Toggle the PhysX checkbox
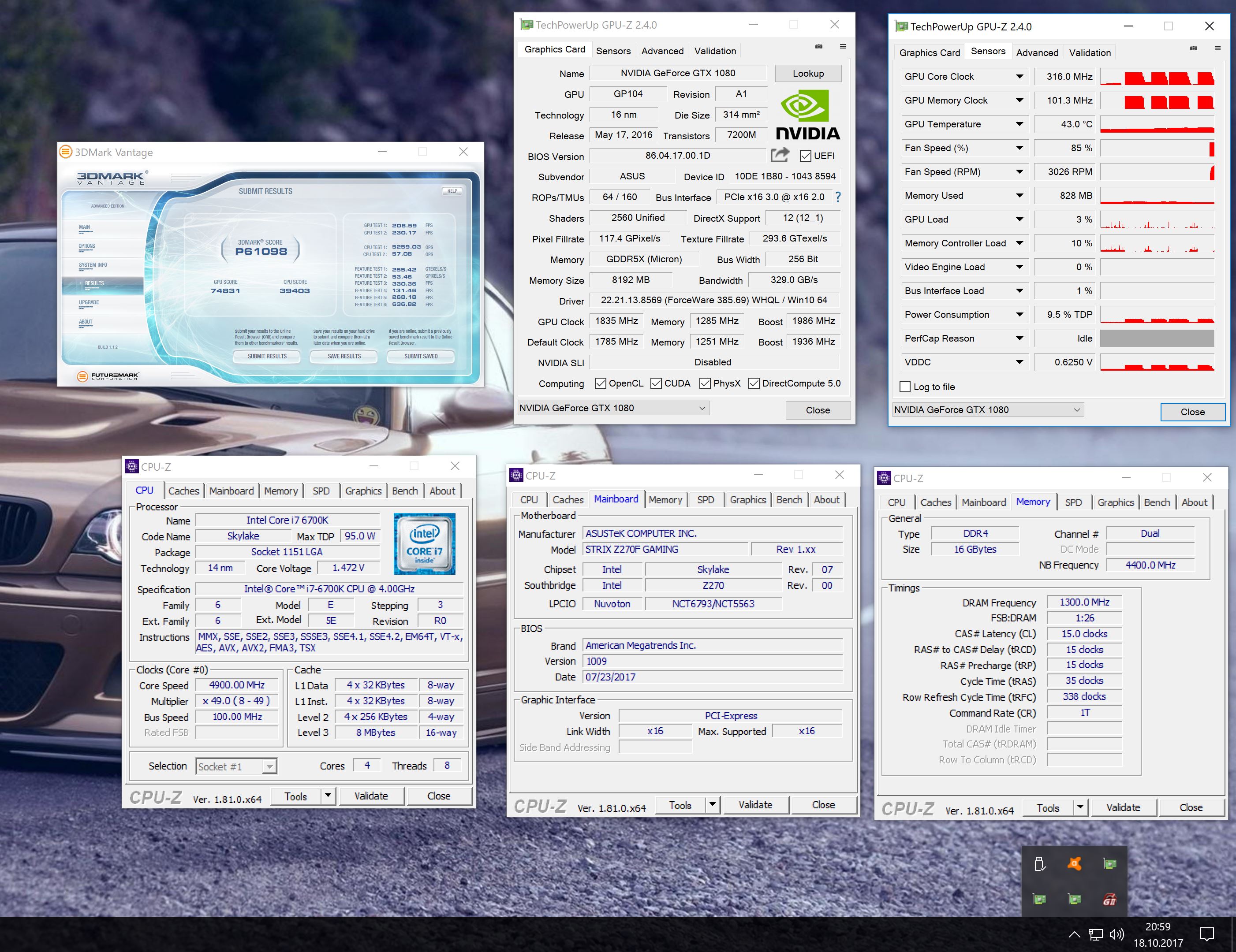This screenshot has width=1236, height=952. pos(705,383)
